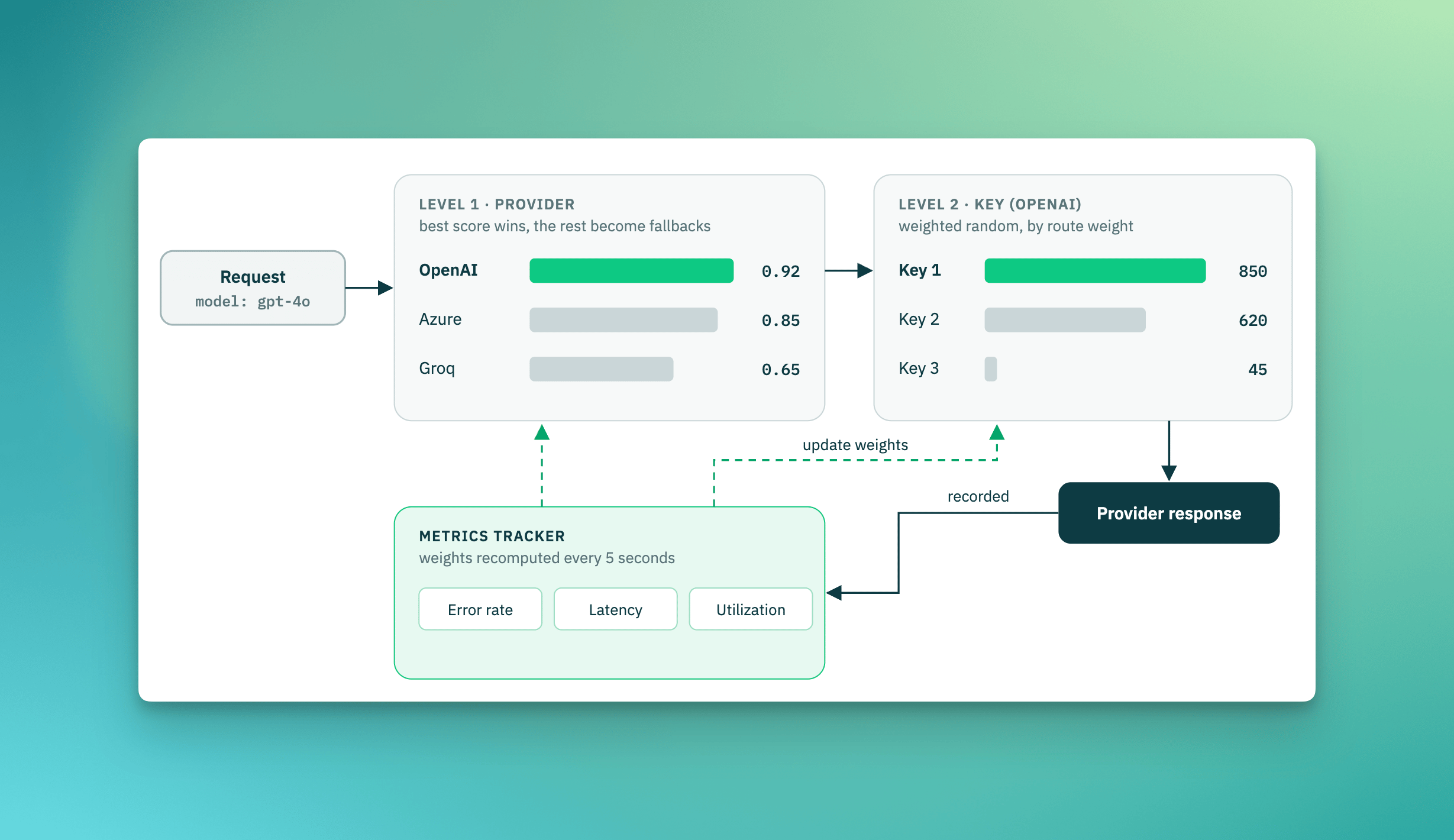Click the Key 2 weight 620
This screenshot has width=1454, height=840.
1253,320
